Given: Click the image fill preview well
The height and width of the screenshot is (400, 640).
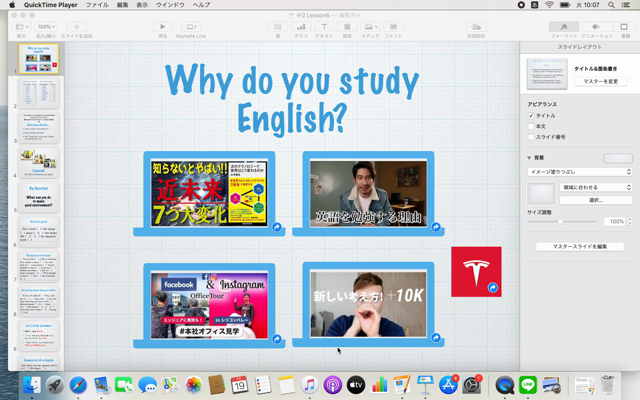Looking at the screenshot, I should (541, 193).
